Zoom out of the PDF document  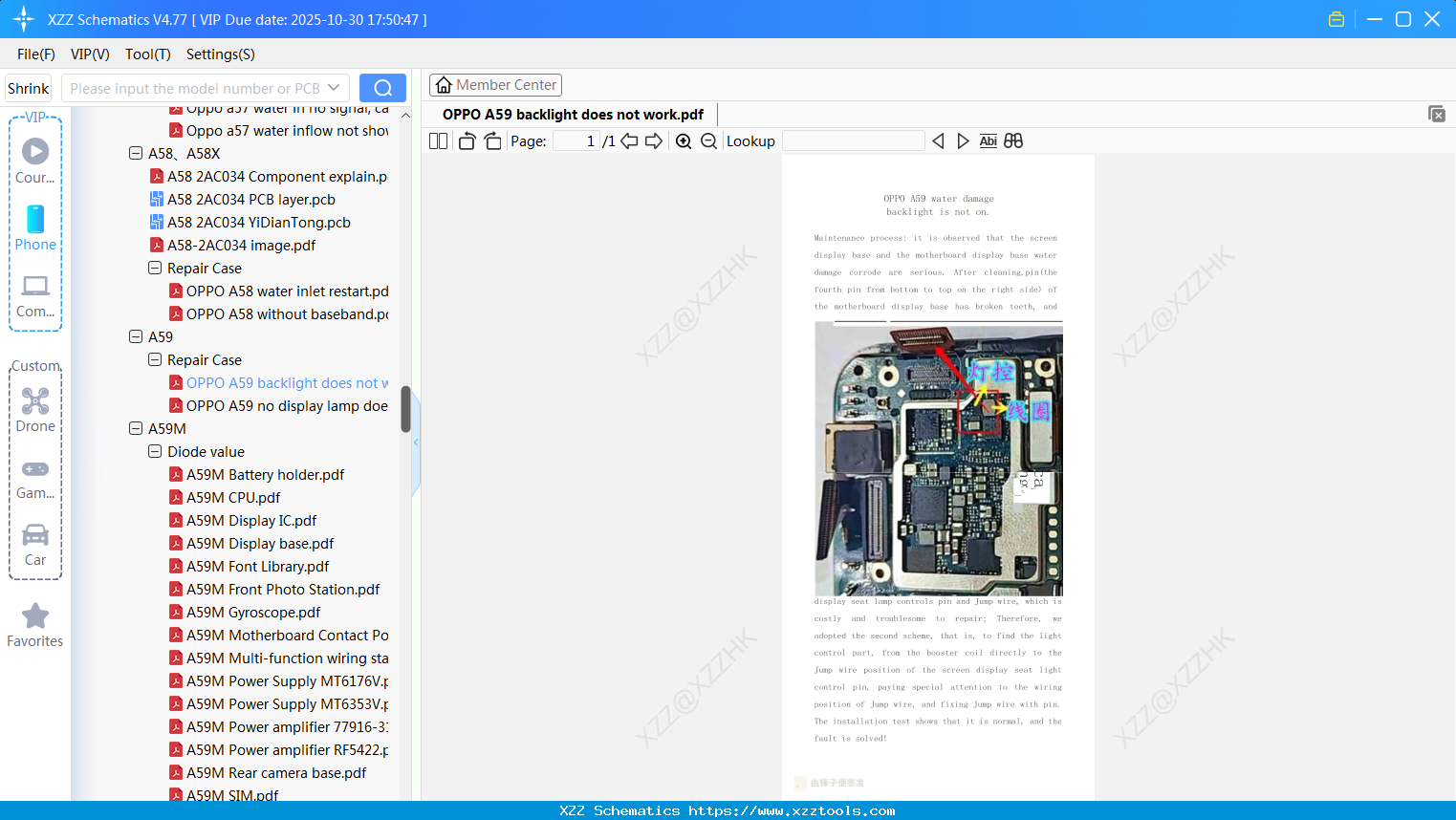707,140
